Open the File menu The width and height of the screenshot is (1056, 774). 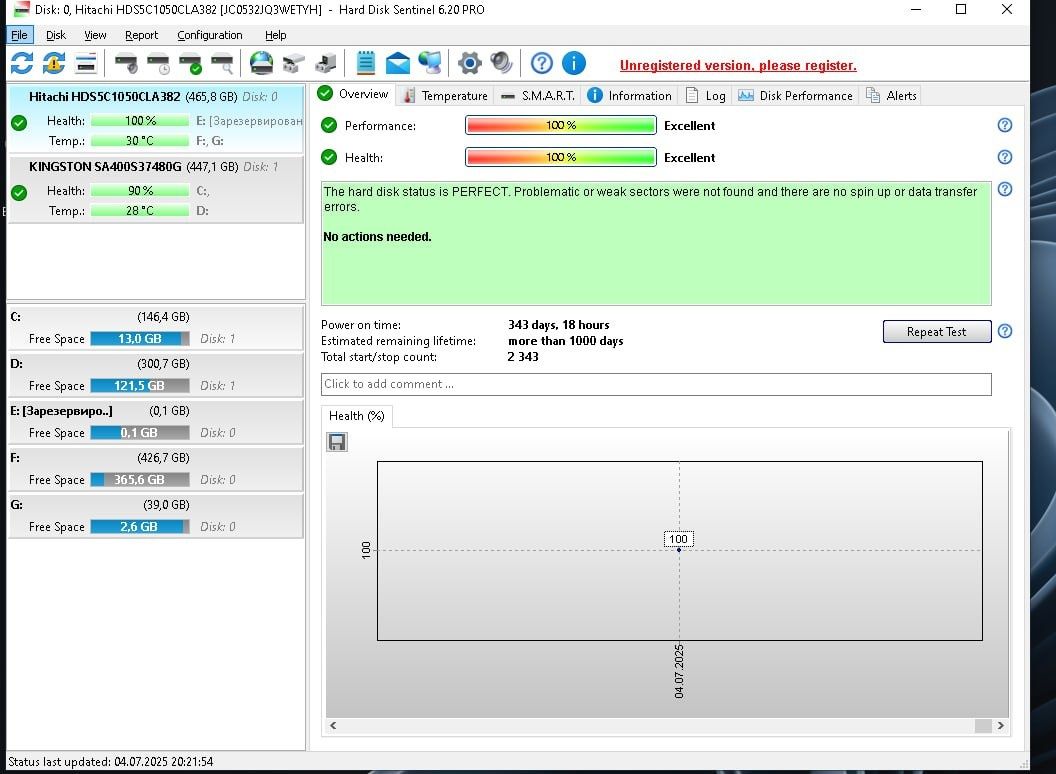click(x=20, y=35)
